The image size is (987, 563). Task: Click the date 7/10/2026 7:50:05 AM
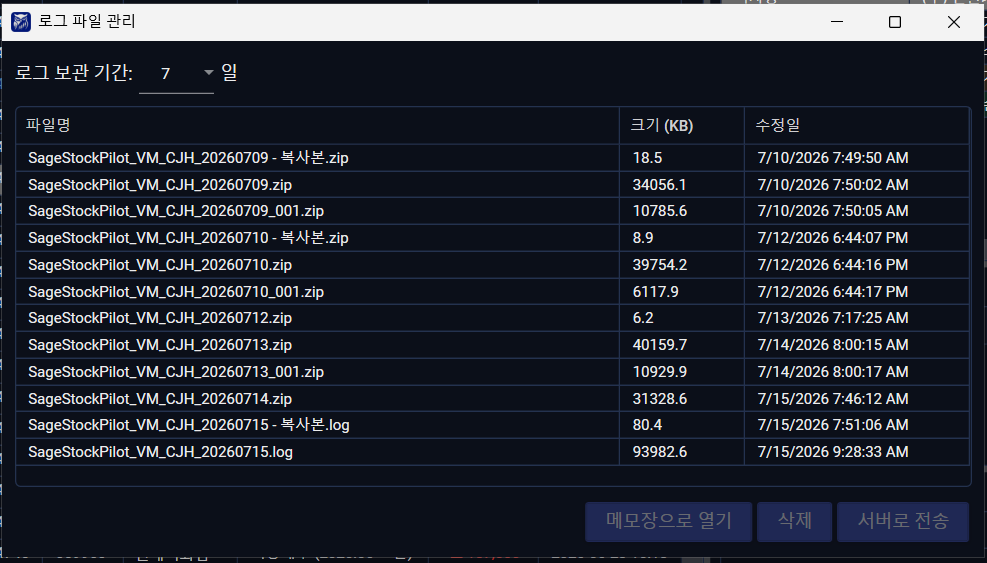tap(833, 211)
